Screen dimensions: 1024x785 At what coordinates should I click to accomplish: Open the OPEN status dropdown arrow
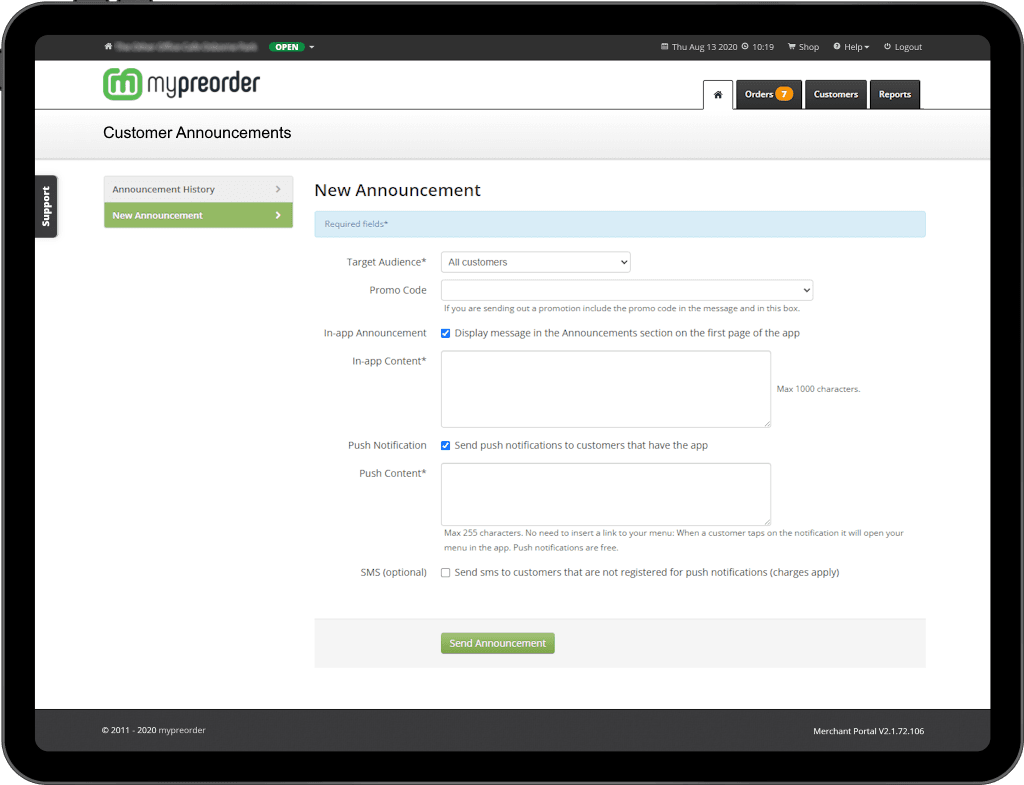tap(312, 46)
